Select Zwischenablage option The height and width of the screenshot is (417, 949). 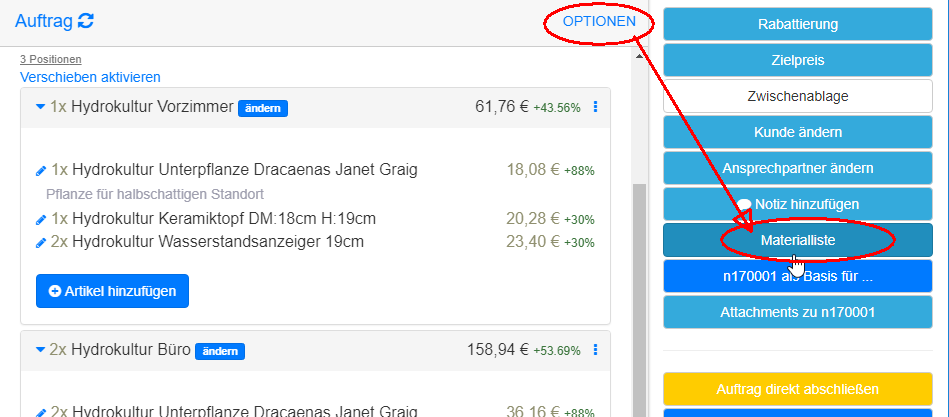coord(797,96)
